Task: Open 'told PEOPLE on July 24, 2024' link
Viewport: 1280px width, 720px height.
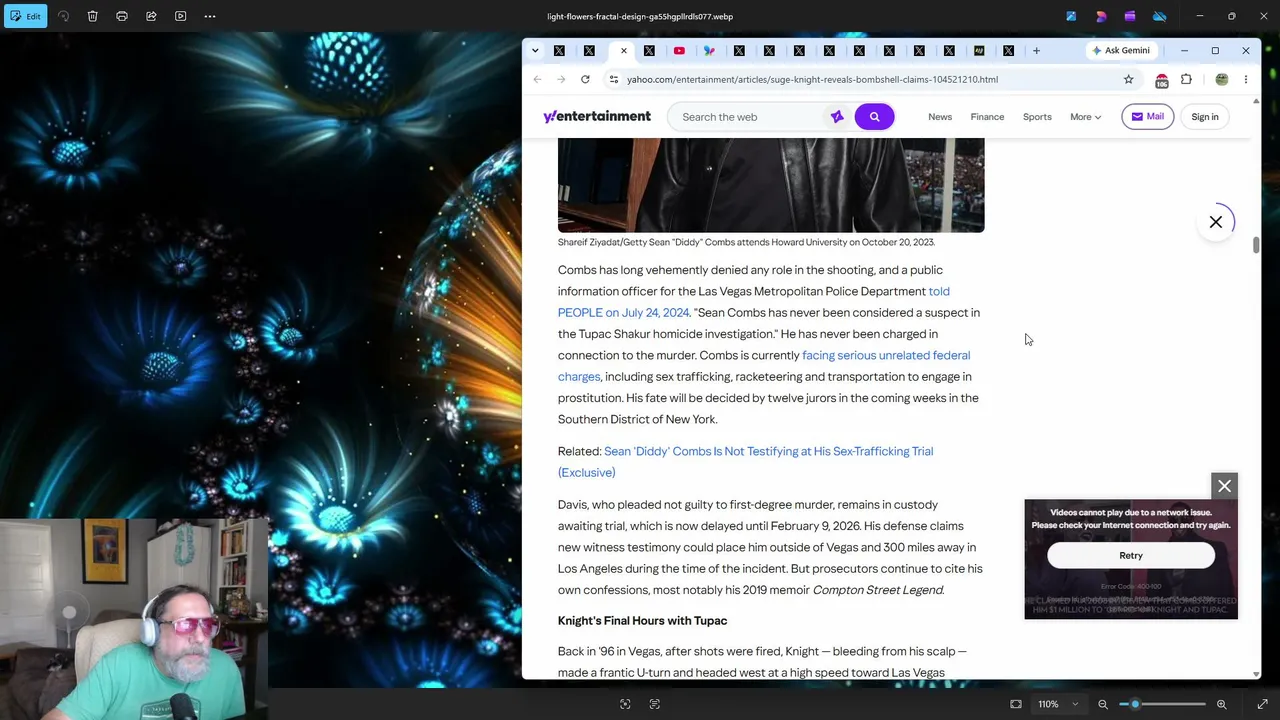Action: (x=754, y=302)
